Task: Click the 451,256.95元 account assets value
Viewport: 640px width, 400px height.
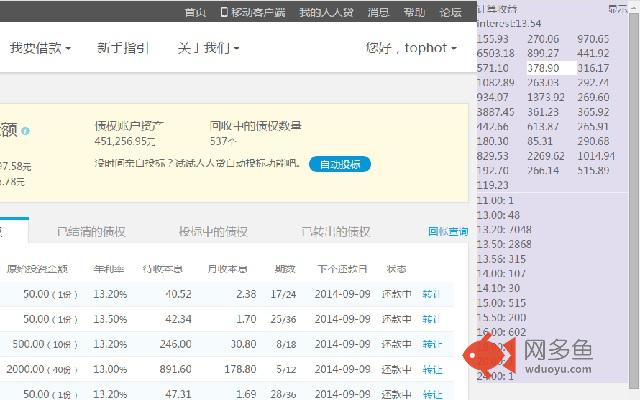Action: point(125,141)
